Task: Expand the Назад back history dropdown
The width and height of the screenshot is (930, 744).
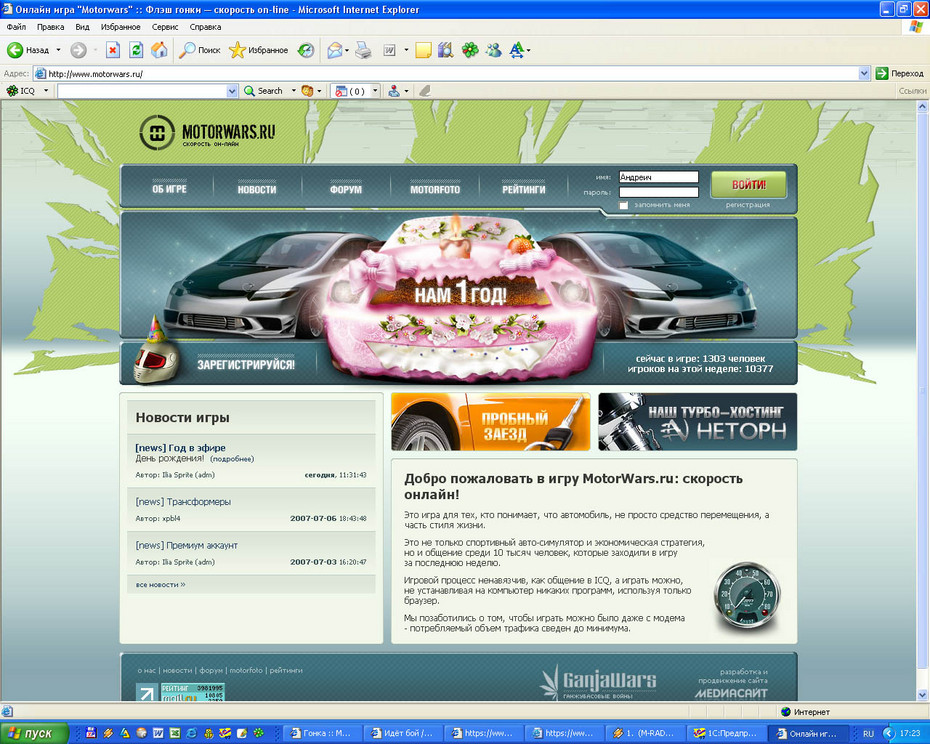Action: tap(58, 50)
